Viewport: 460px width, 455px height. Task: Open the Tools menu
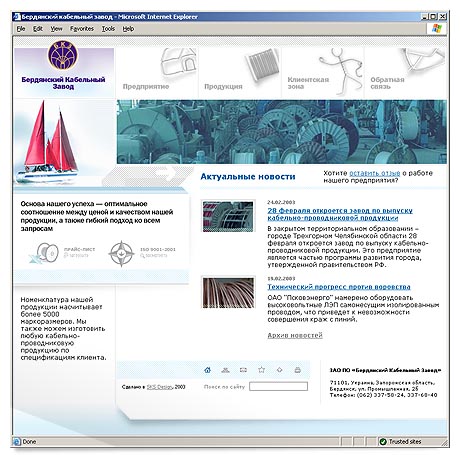pyautogui.click(x=108, y=29)
